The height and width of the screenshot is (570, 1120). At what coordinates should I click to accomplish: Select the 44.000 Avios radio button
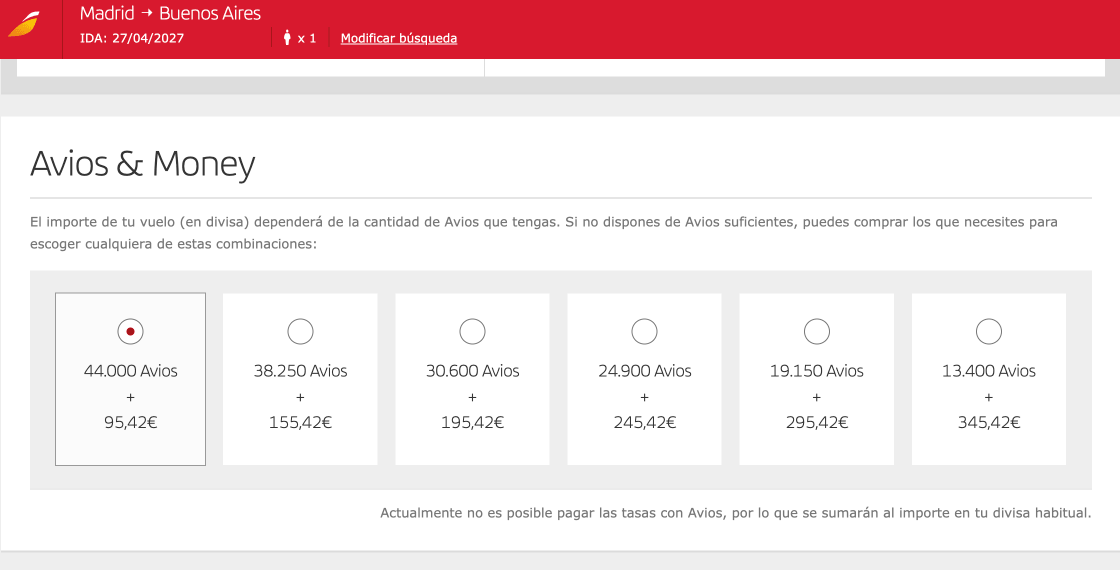[x=130, y=331]
